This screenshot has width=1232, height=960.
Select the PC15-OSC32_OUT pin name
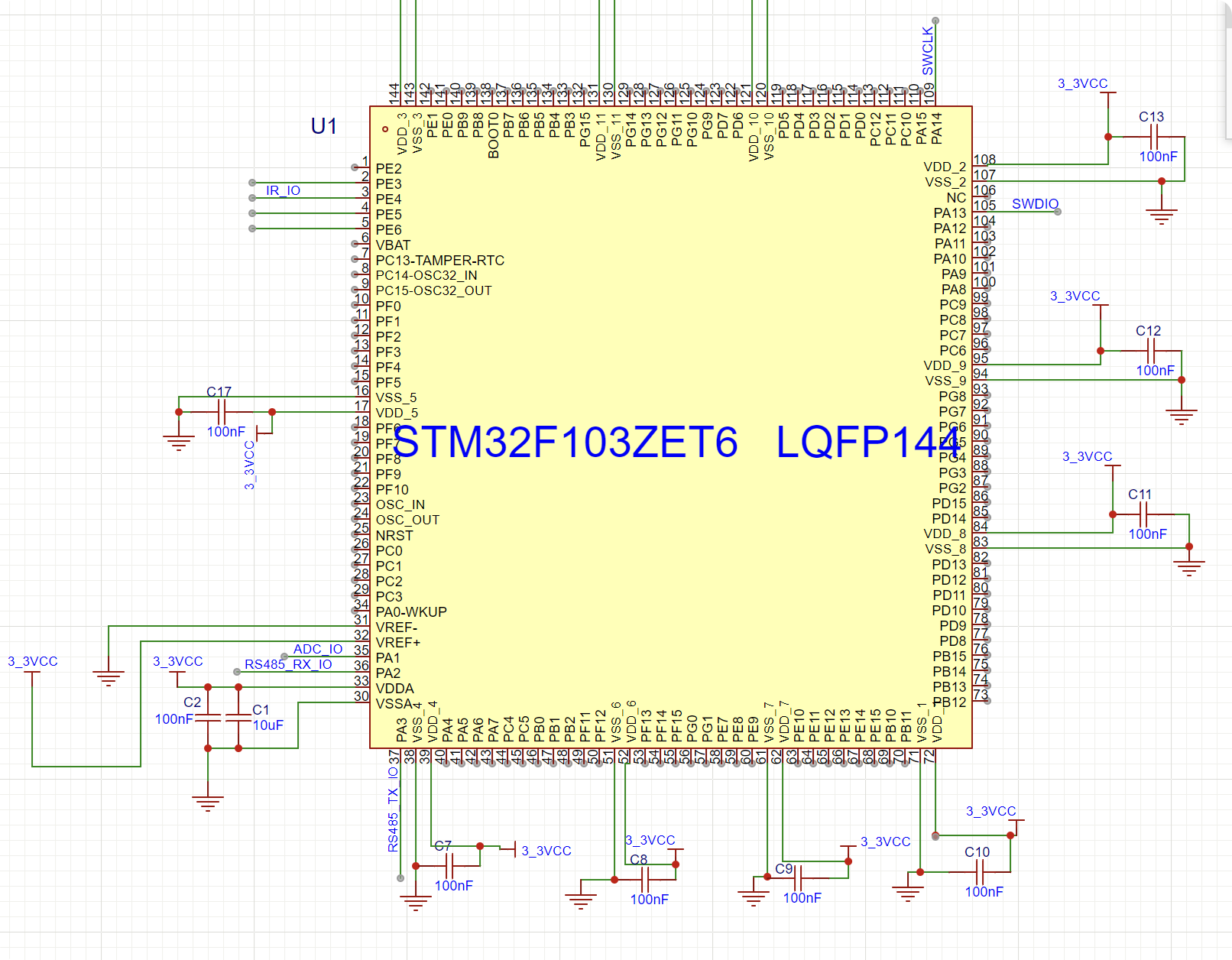point(433,290)
